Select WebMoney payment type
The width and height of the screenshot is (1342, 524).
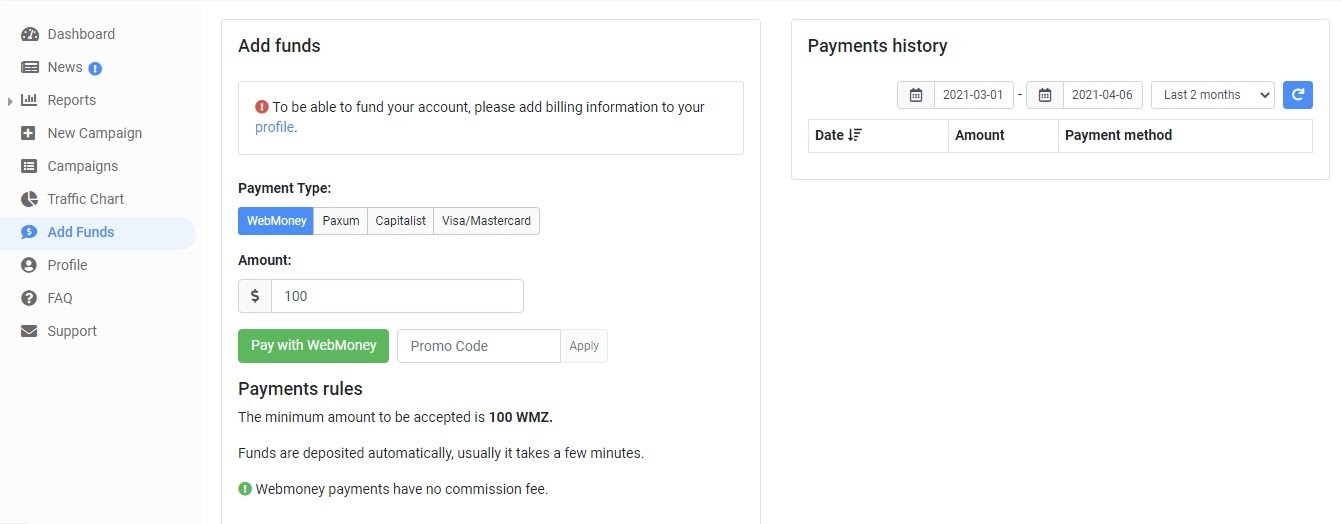point(276,221)
